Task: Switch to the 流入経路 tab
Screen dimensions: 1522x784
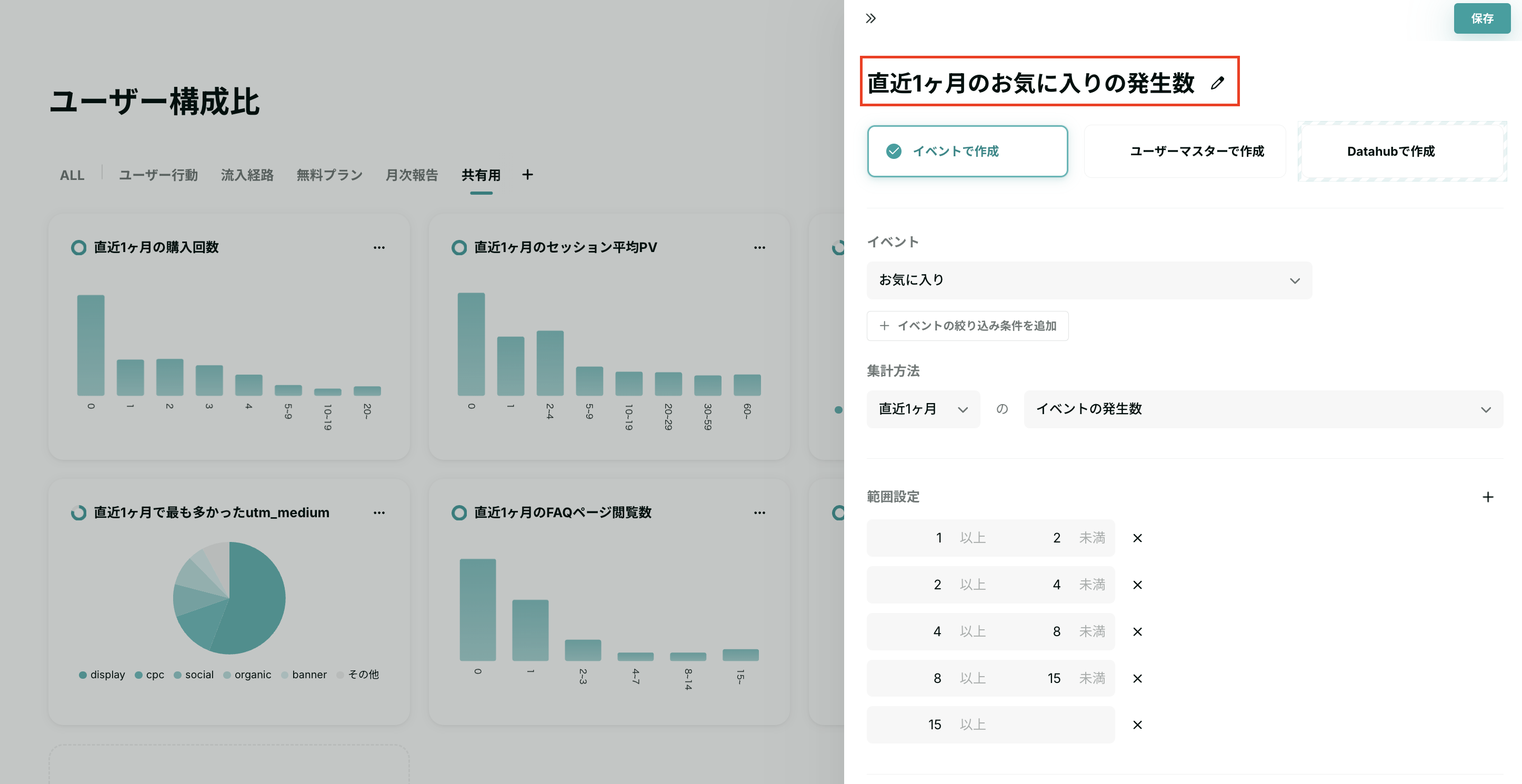Action: coord(247,175)
